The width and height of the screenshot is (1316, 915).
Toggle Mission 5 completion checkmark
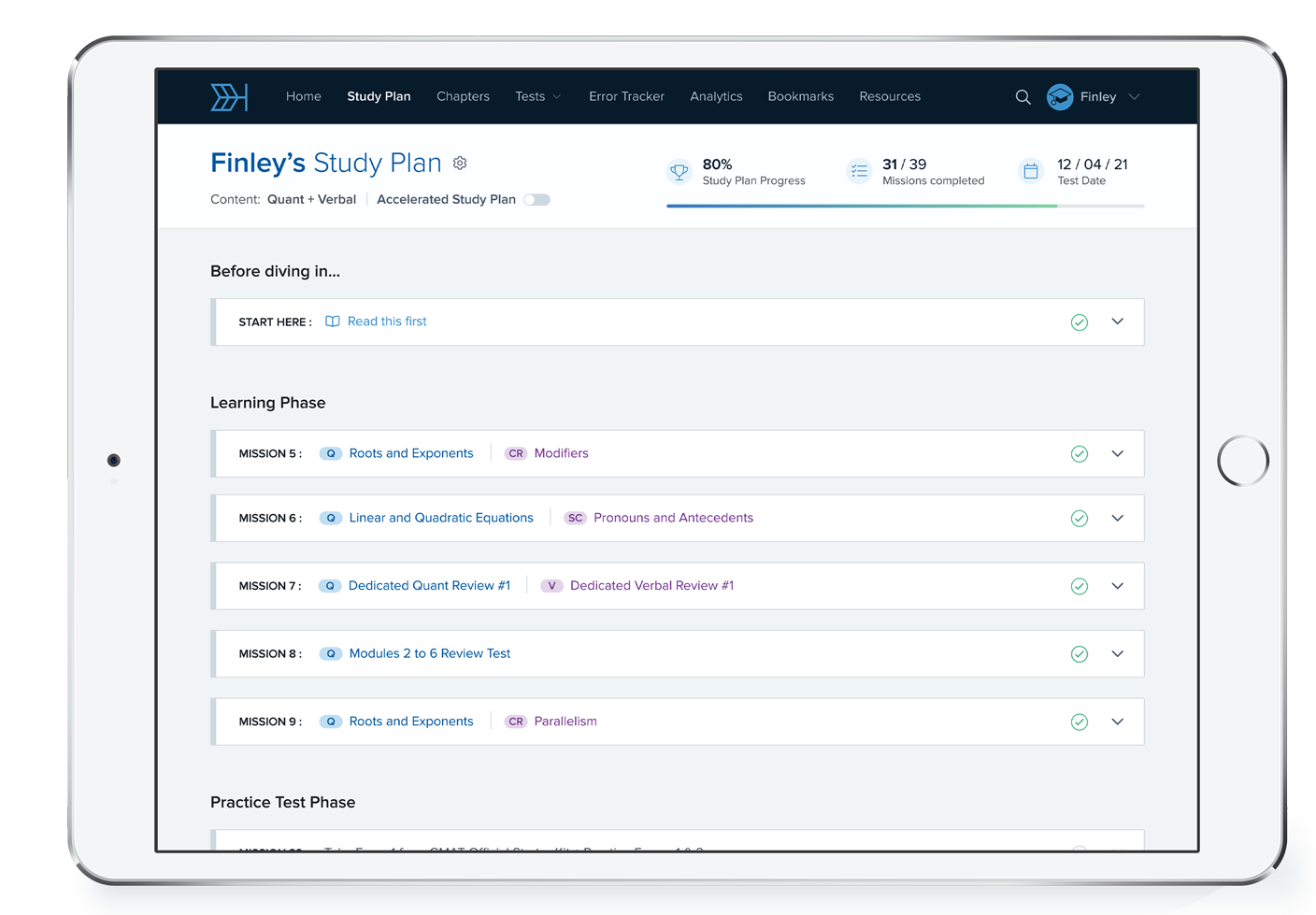[x=1079, y=454]
